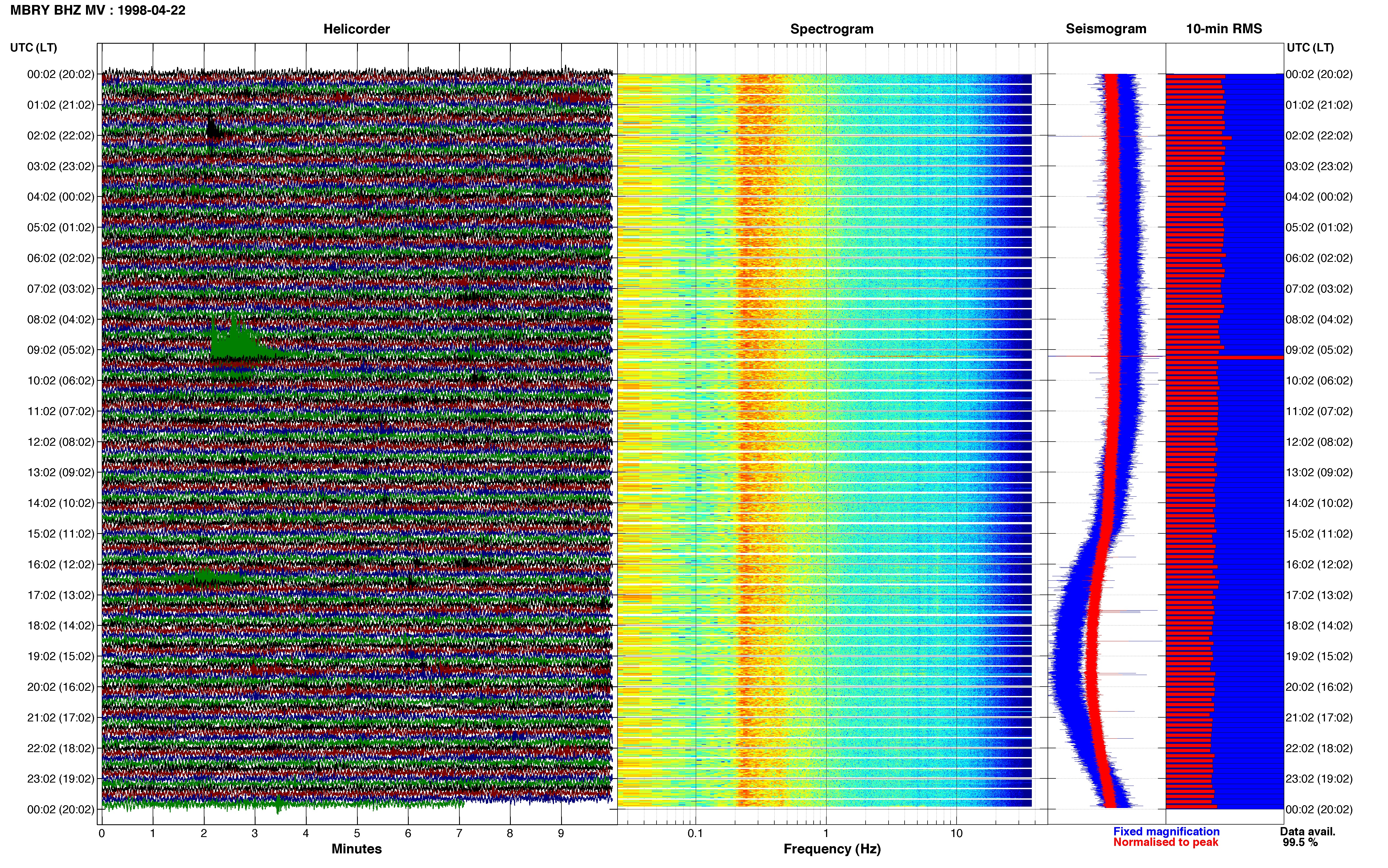Click left time label 03:02 (23:02)
The image size is (1388, 868).
[60, 166]
